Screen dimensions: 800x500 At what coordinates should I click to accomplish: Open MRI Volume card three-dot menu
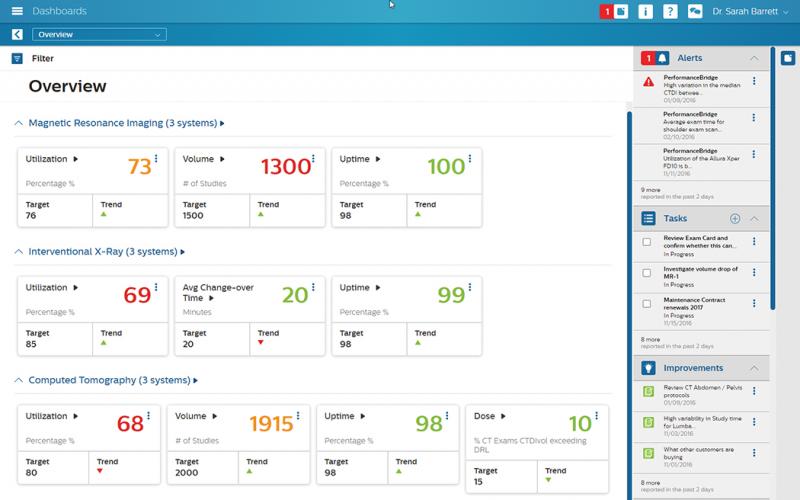coord(313,158)
